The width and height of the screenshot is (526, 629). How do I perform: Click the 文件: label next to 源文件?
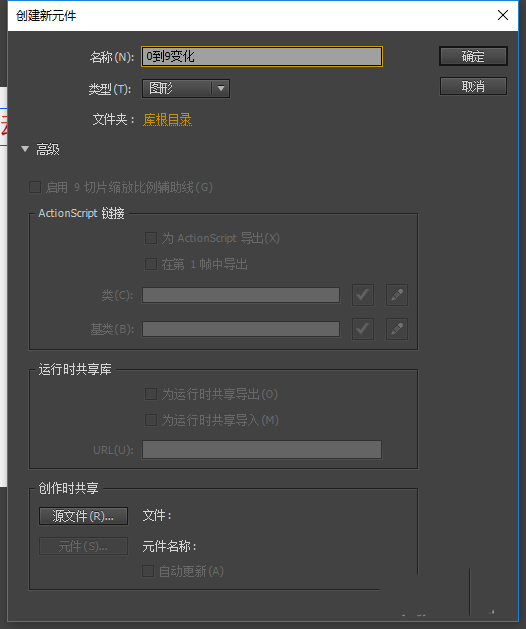click(157, 516)
